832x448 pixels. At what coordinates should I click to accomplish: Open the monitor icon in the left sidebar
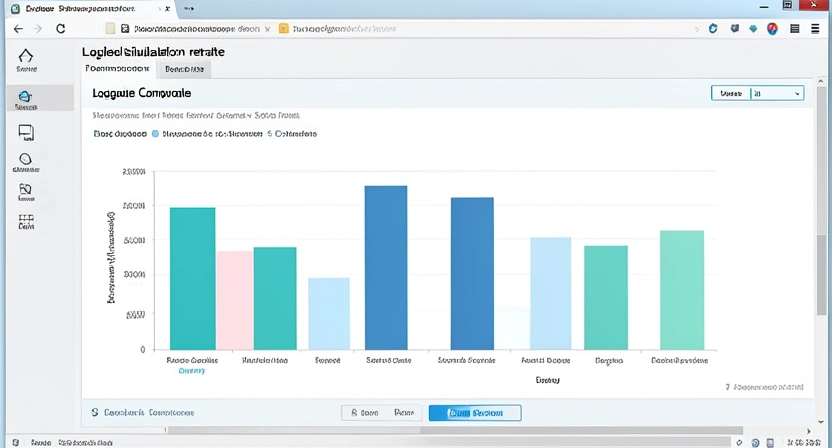pyautogui.click(x=26, y=132)
